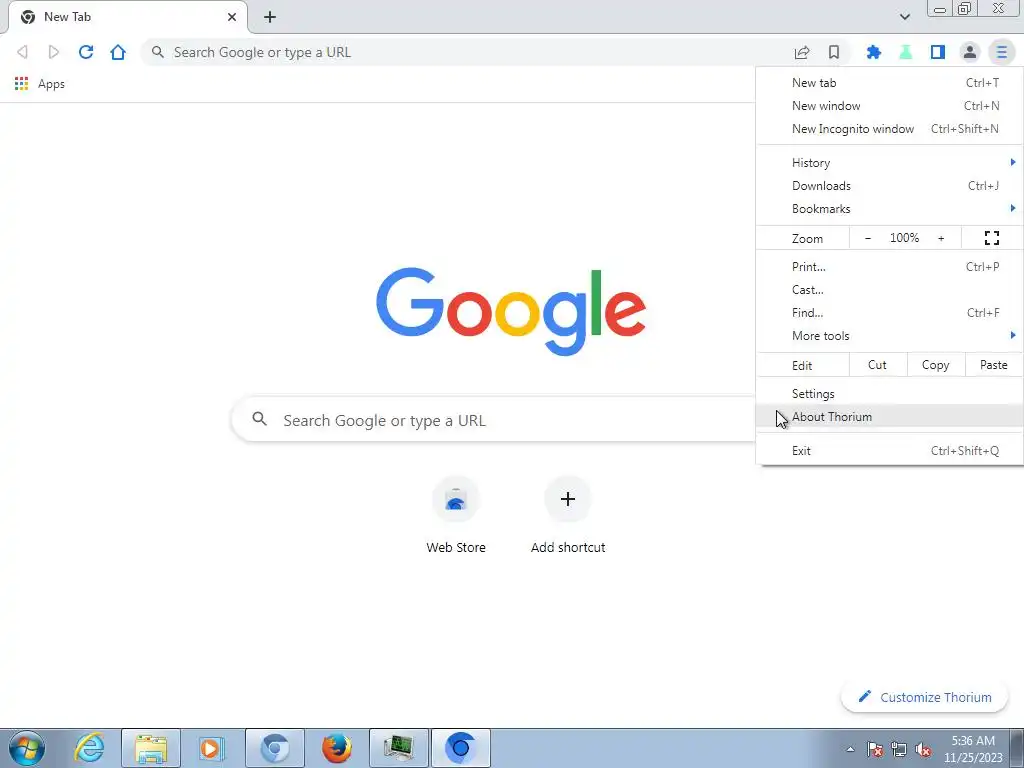1024x768 pixels.
Task: Choose New window from the menu
Action: [x=889, y=106]
